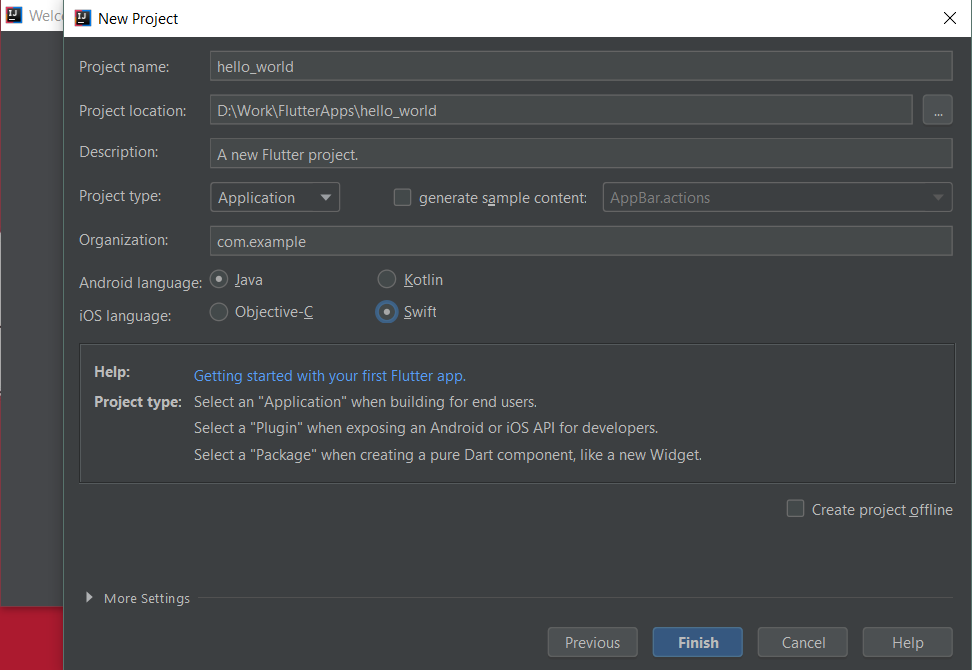Image resolution: width=972 pixels, height=670 pixels.
Task: Focus the Description text field
Action: [580, 155]
